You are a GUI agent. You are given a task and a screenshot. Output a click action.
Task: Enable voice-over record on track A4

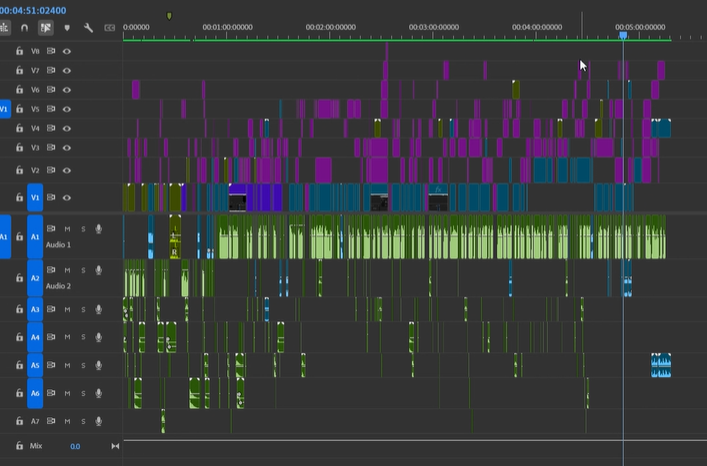pos(98,337)
